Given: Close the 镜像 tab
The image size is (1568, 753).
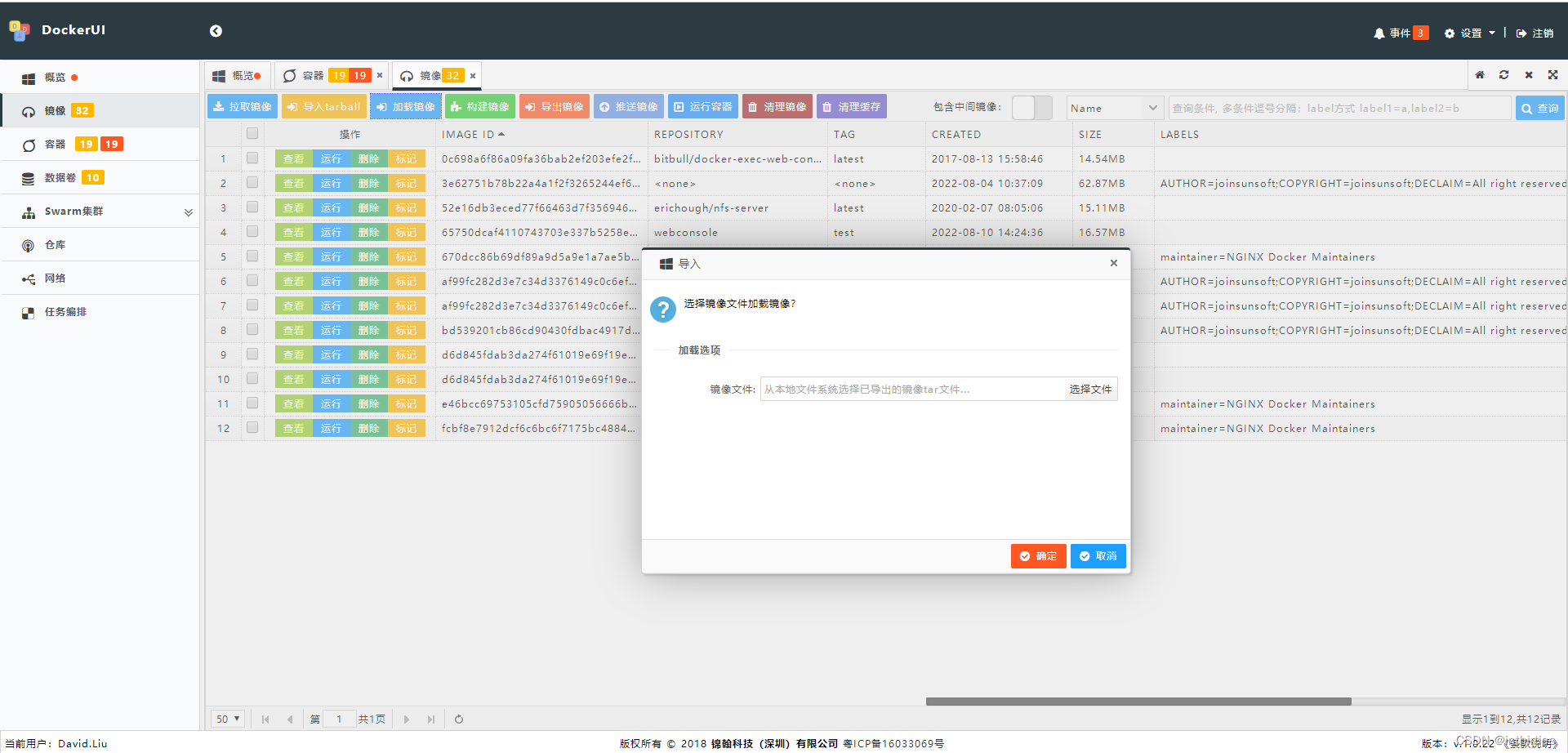Looking at the screenshot, I should [473, 76].
